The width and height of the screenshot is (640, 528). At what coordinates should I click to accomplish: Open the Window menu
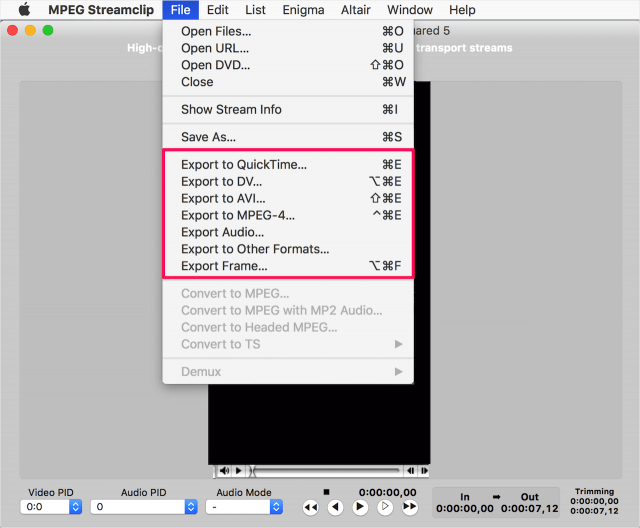410,9
